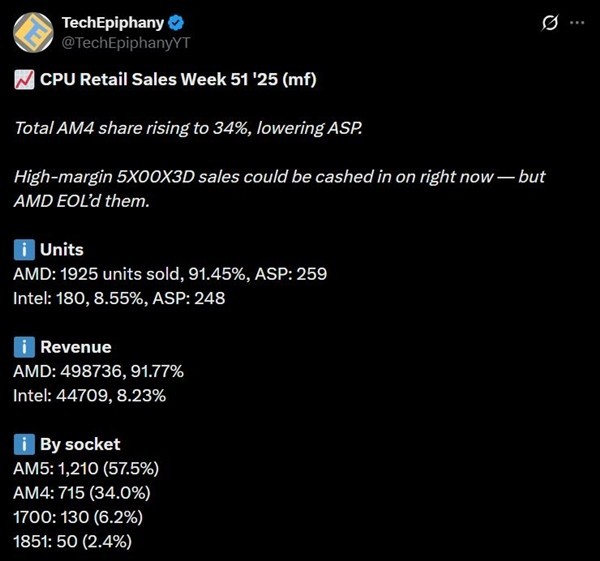Click the Intel revenue 44709 line

coord(91,395)
